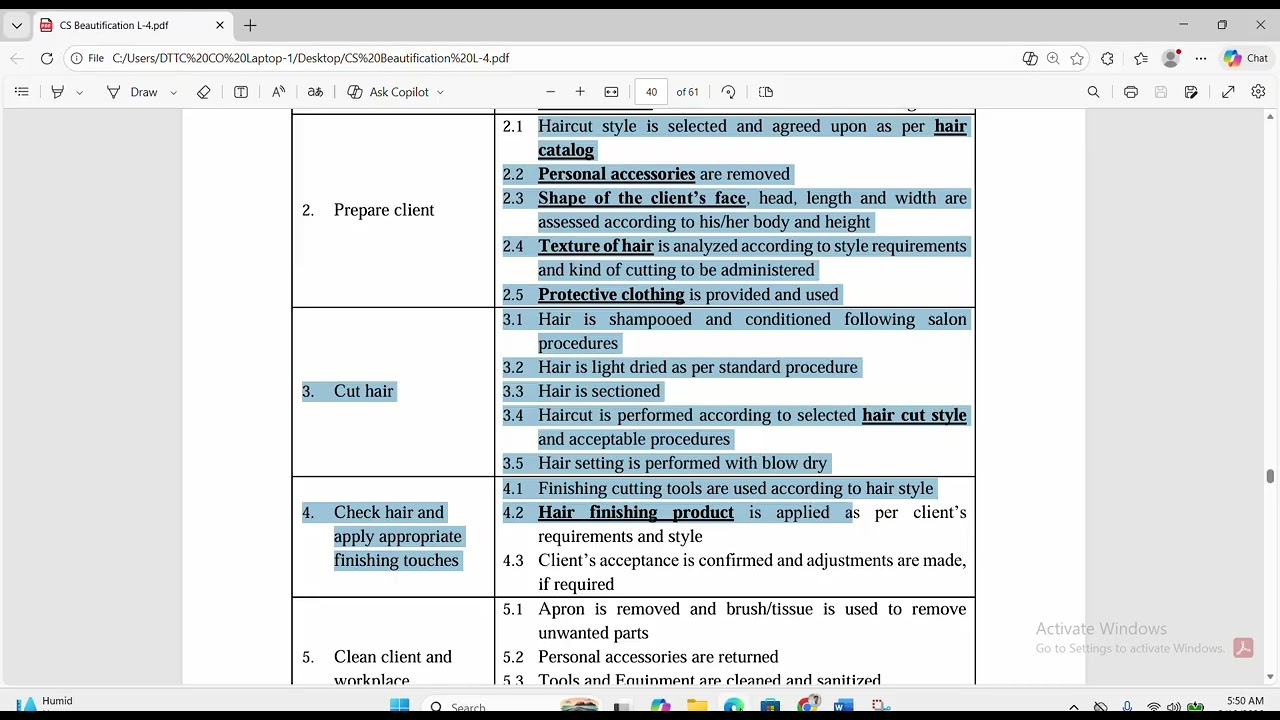Expand the highlight color options arrow

(80, 92)
